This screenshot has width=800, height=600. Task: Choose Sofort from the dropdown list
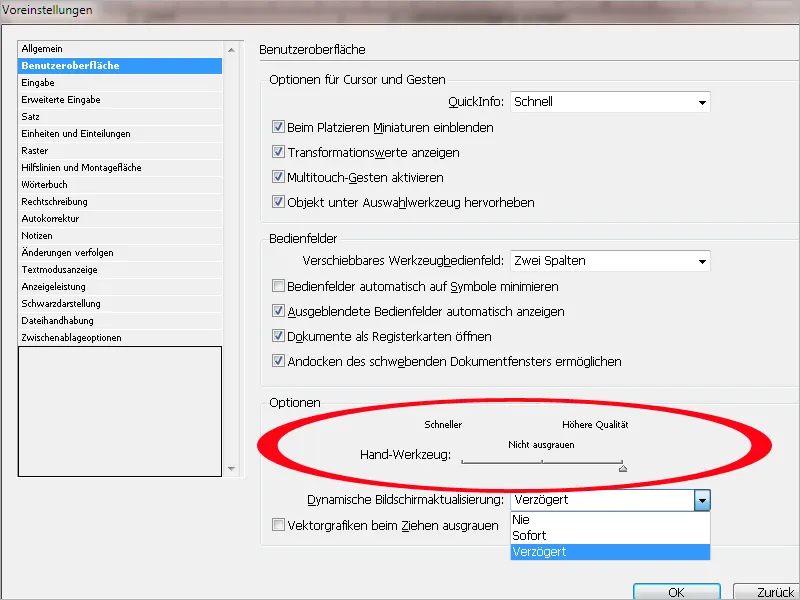coord(610,536)
